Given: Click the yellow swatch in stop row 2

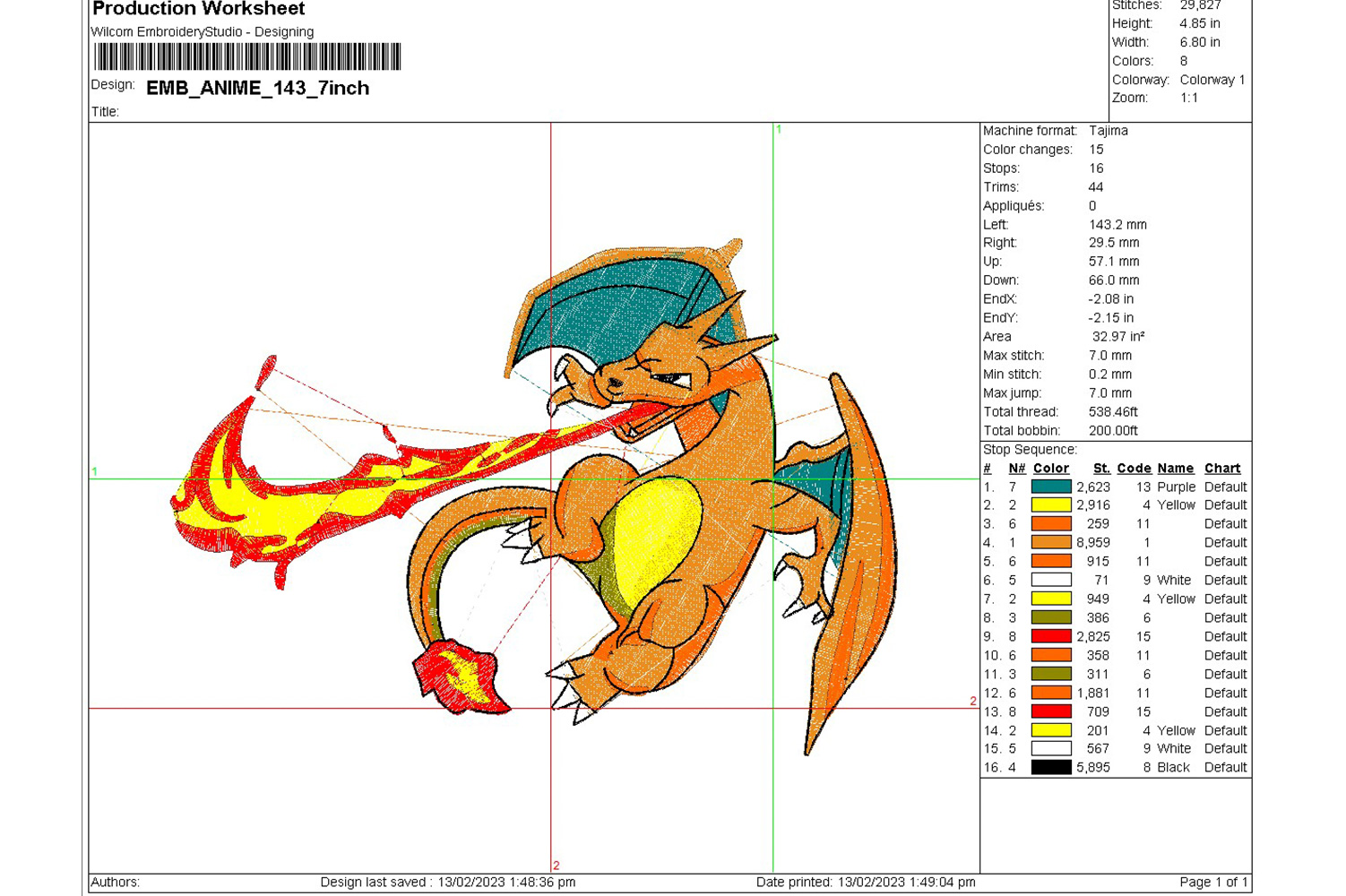Looking at the screenshot, I should click(x=1051, y=505).
